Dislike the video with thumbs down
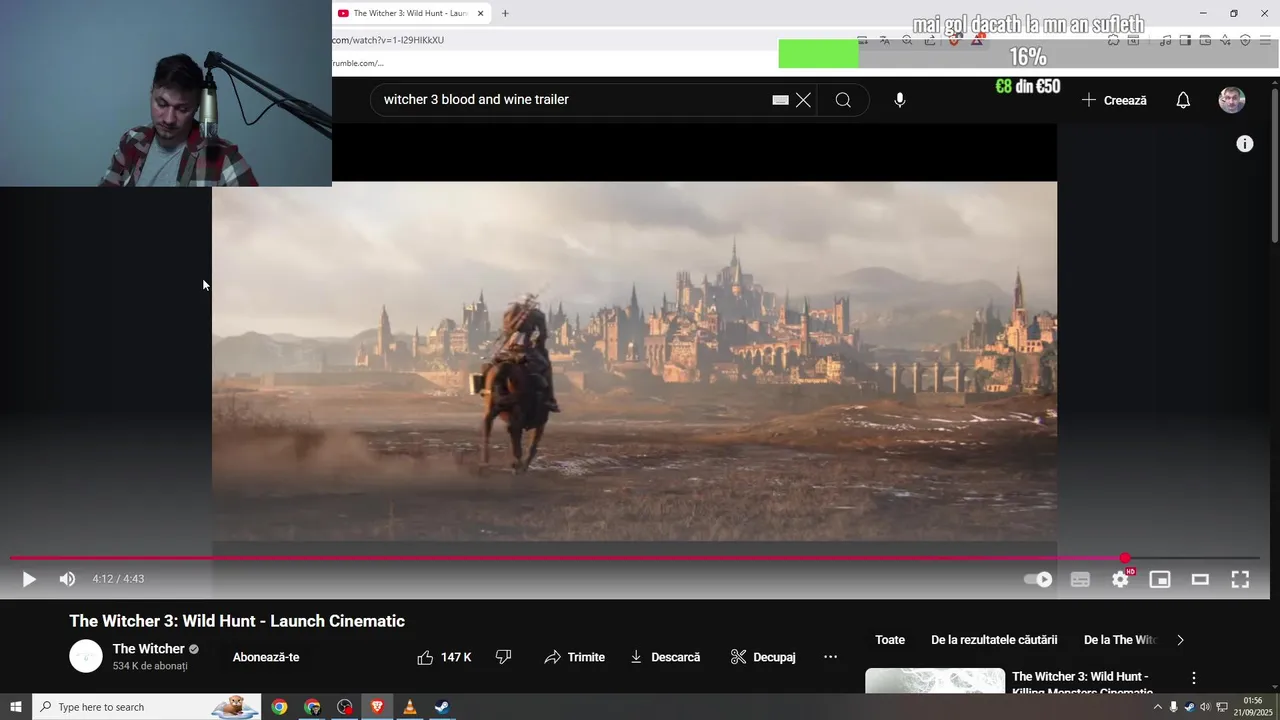 (504, 657)
